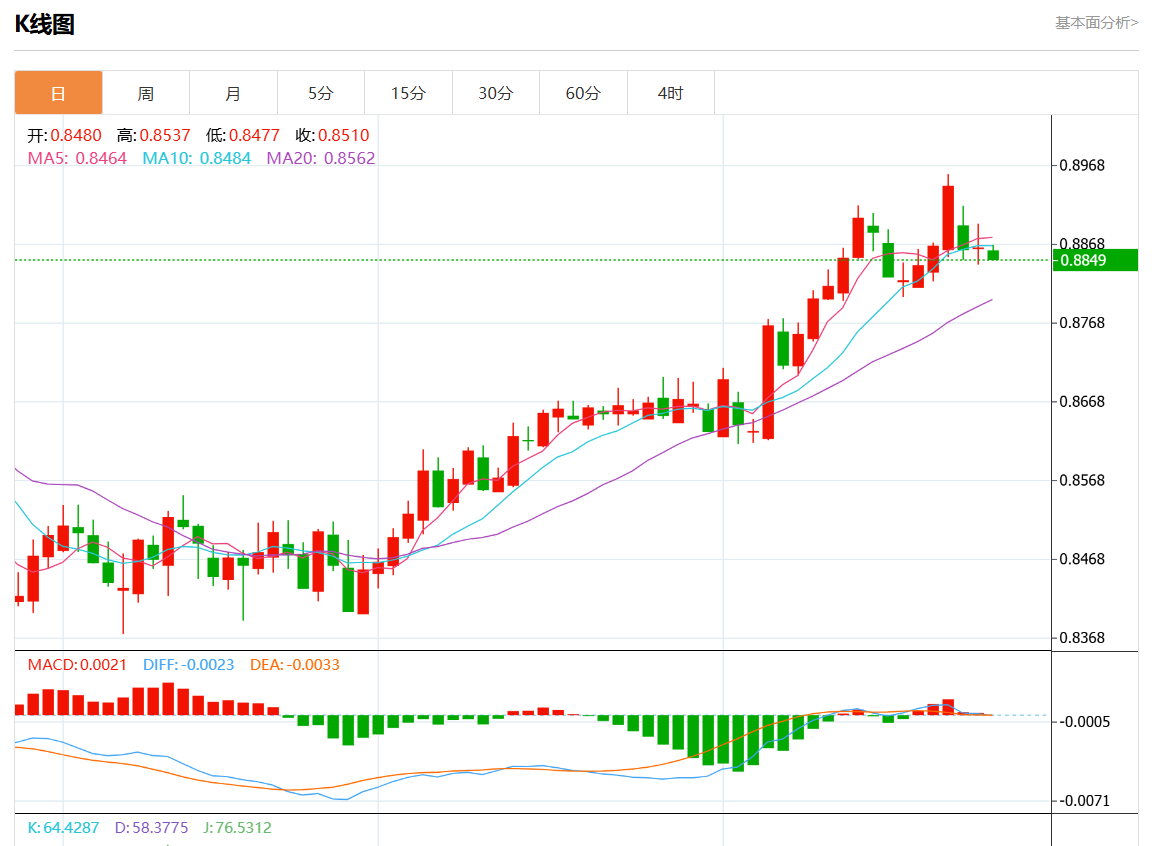Screen dimensions: 1162x846
Task: Click the DIFF:-0.0023 indicator label
Action: (x=188, y=665)
